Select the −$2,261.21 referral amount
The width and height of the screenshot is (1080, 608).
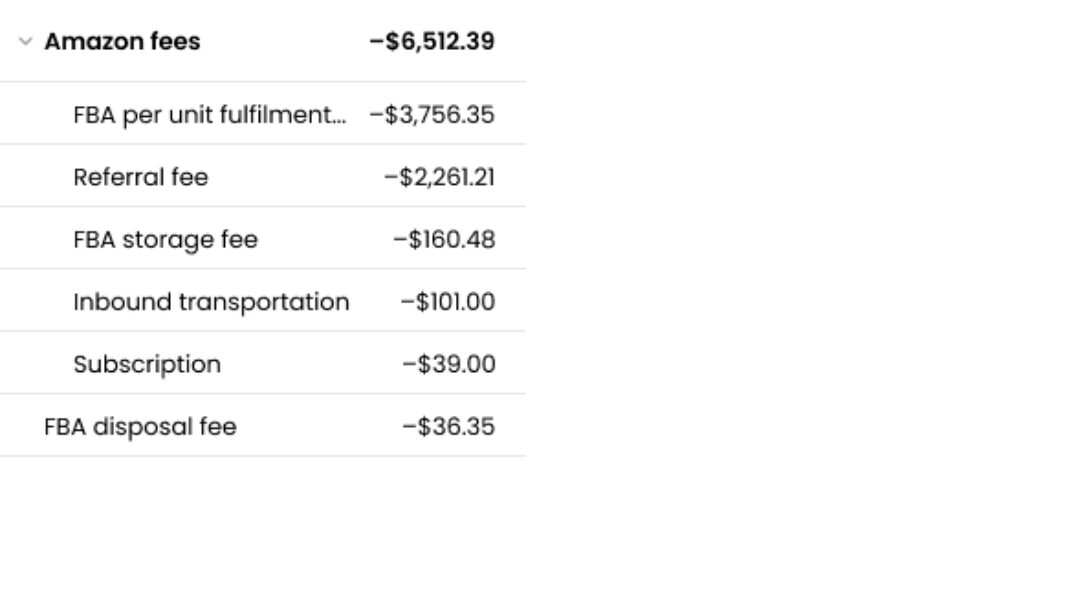click(439, 177)
